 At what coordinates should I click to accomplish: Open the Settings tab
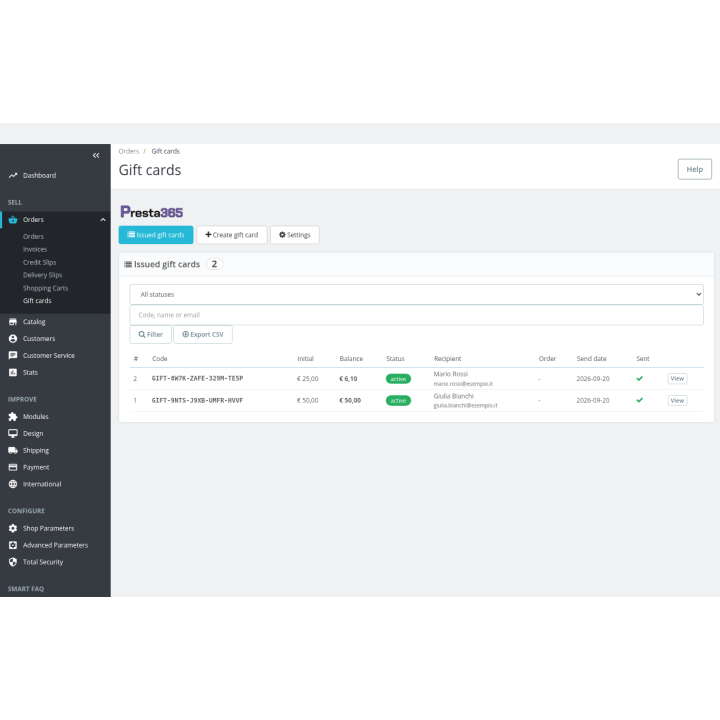click(295, 235)
